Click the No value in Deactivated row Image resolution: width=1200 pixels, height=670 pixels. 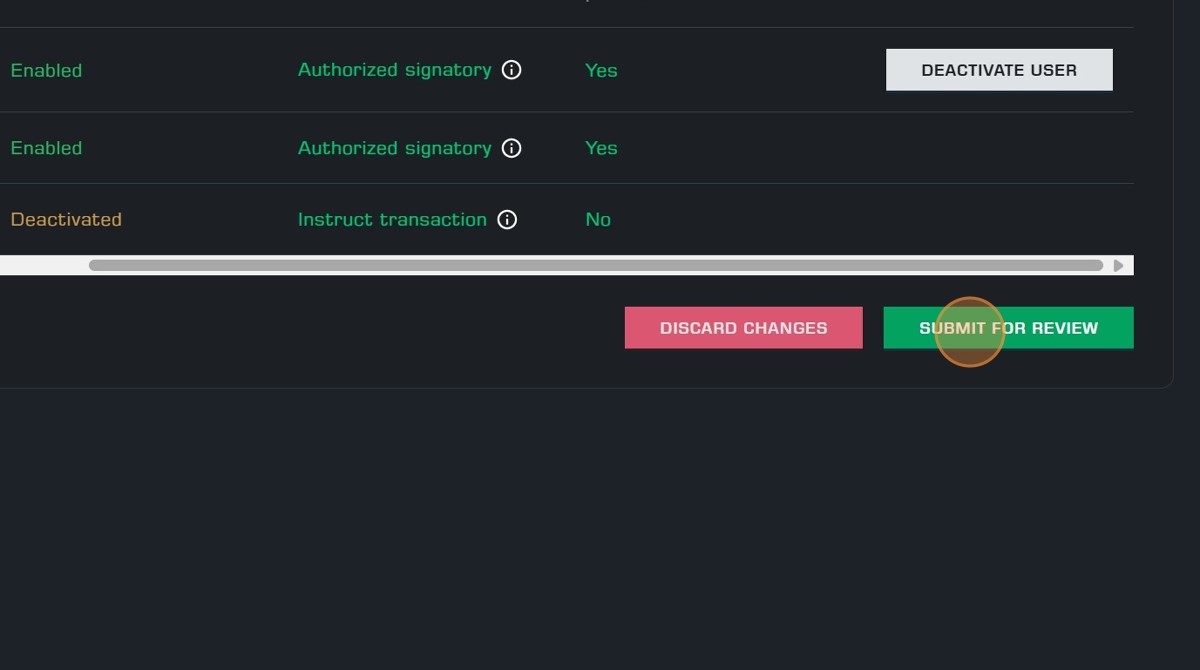coord(598,220)
